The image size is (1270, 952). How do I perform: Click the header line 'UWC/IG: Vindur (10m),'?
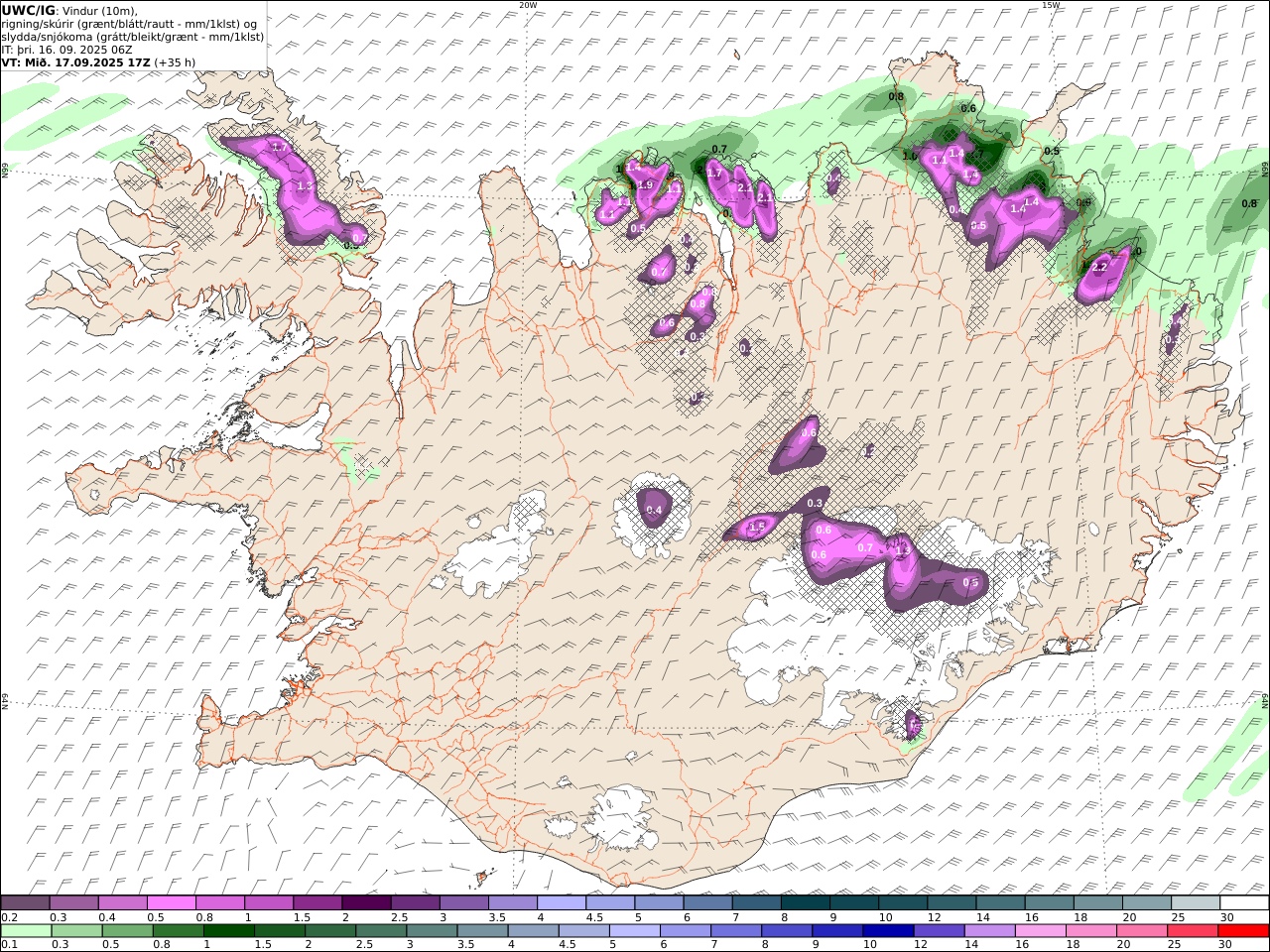[x=69, y=10]
